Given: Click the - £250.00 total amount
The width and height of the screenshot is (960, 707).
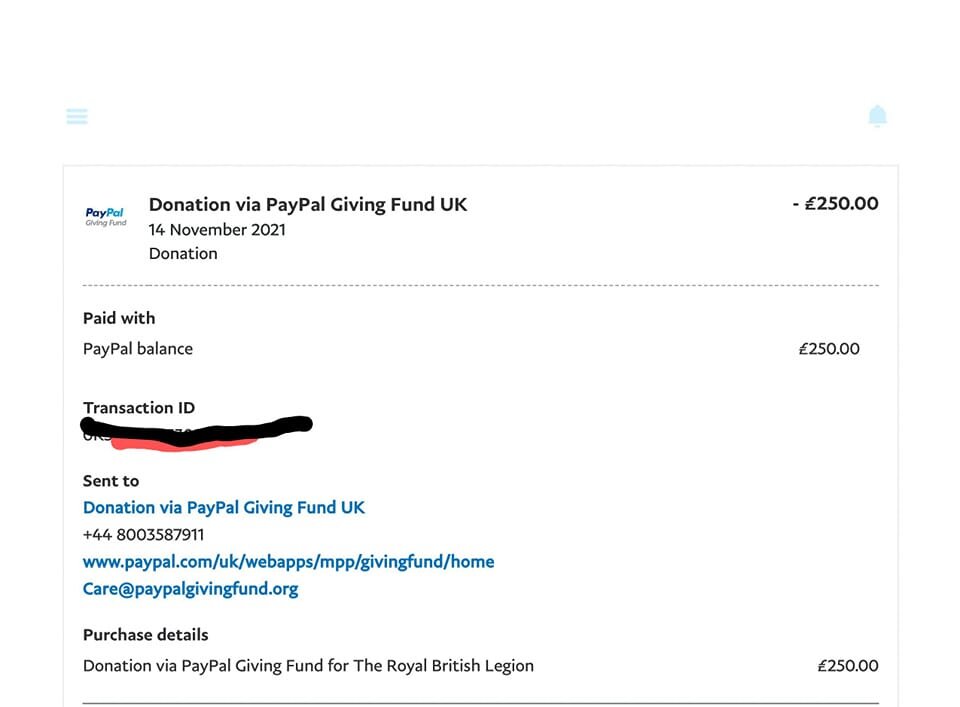Looking at the screenshot, I should [836, 203].
